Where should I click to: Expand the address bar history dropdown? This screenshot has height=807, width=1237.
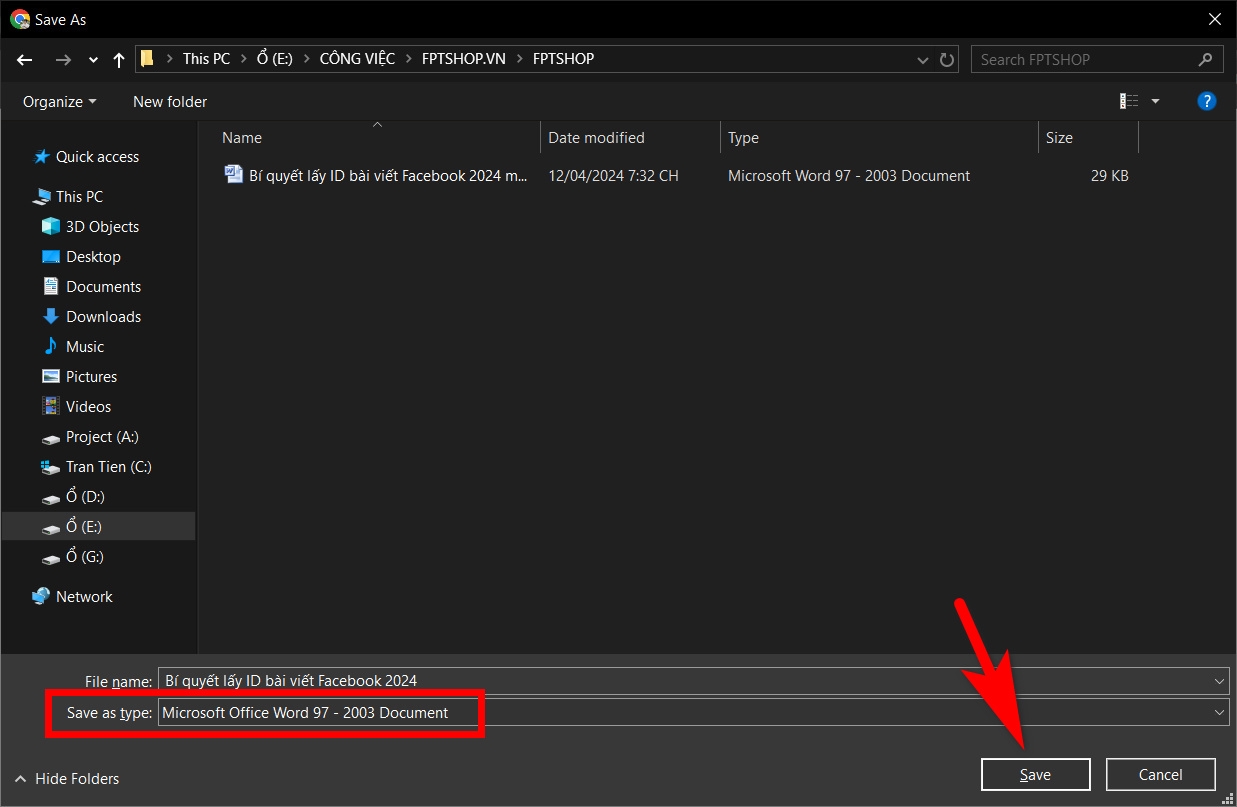pyautogui.click(x=923, y=60)
